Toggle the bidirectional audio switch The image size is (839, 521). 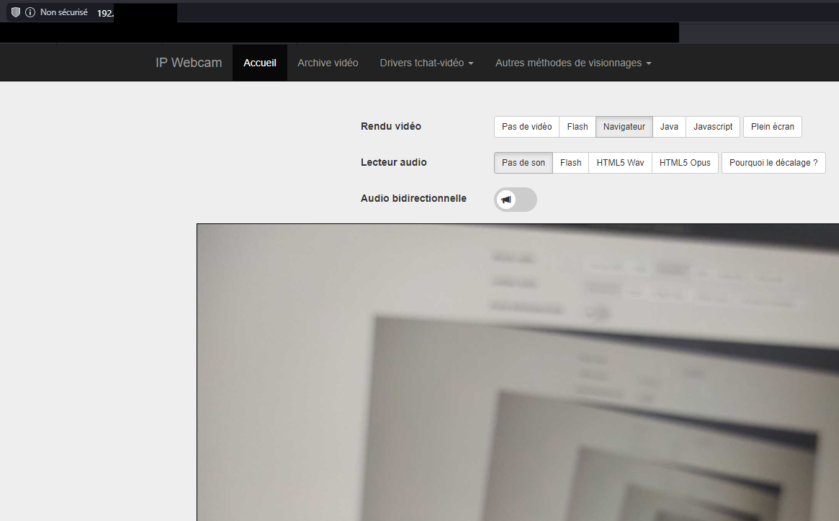coord(515,199)
